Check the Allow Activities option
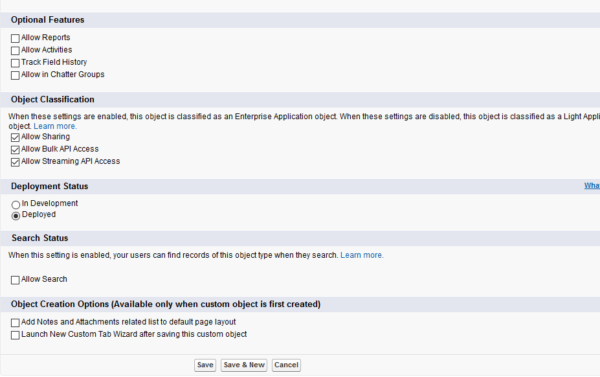Screen dimensions: 600x377 [x=15, y=51]
